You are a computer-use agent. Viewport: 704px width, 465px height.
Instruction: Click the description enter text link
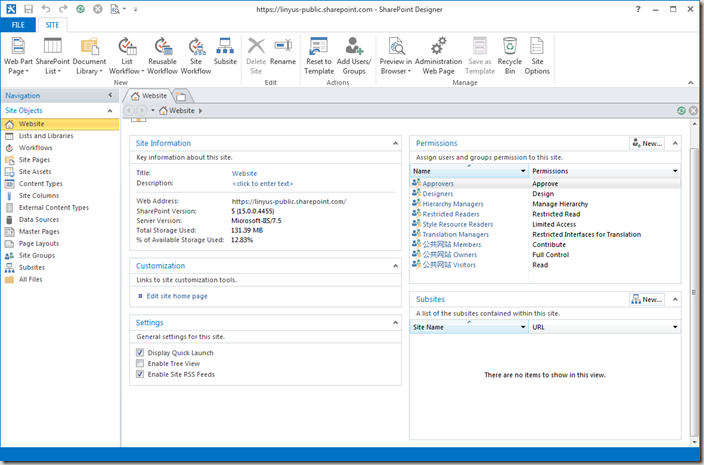coord(262,184)
